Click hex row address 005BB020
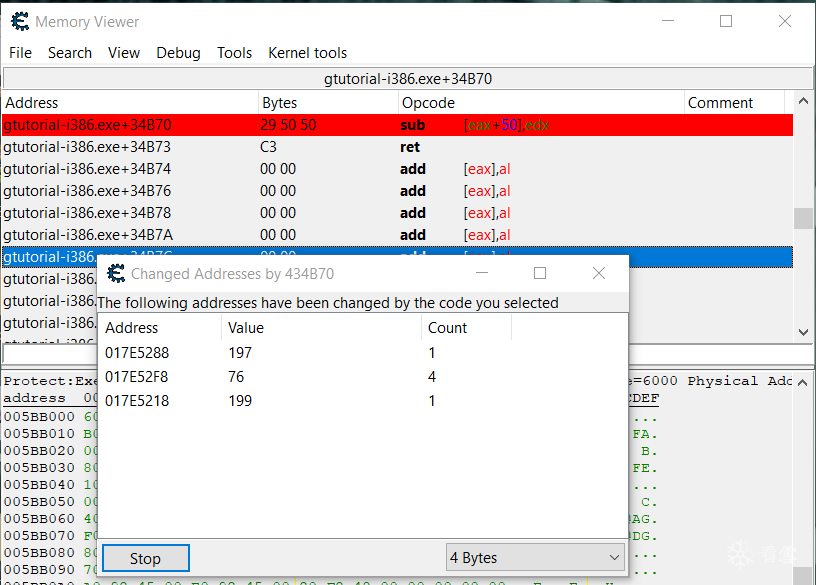This screenshot has width=816, height=585. (39, 451)
